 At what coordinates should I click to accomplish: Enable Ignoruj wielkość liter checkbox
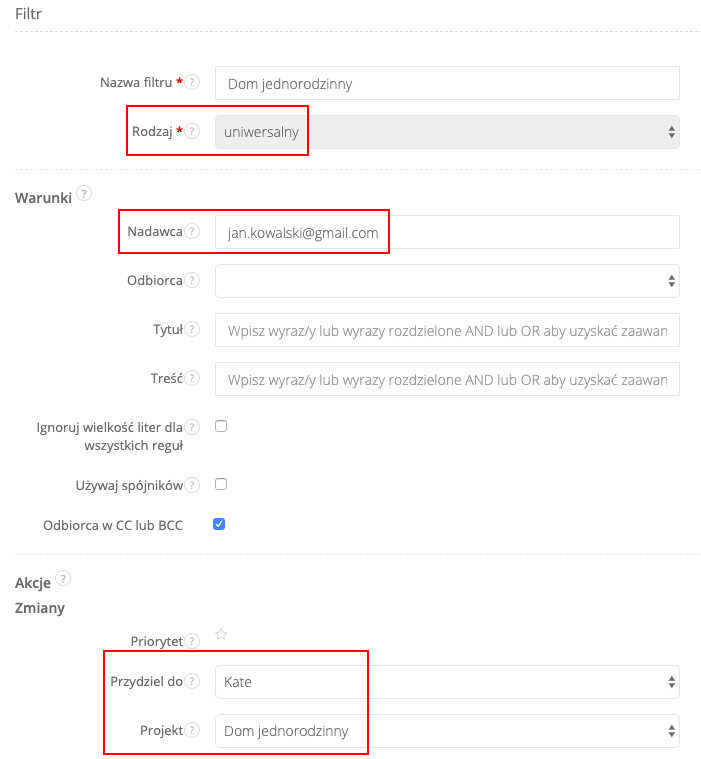pyautogui.click(x=221, y=425)
